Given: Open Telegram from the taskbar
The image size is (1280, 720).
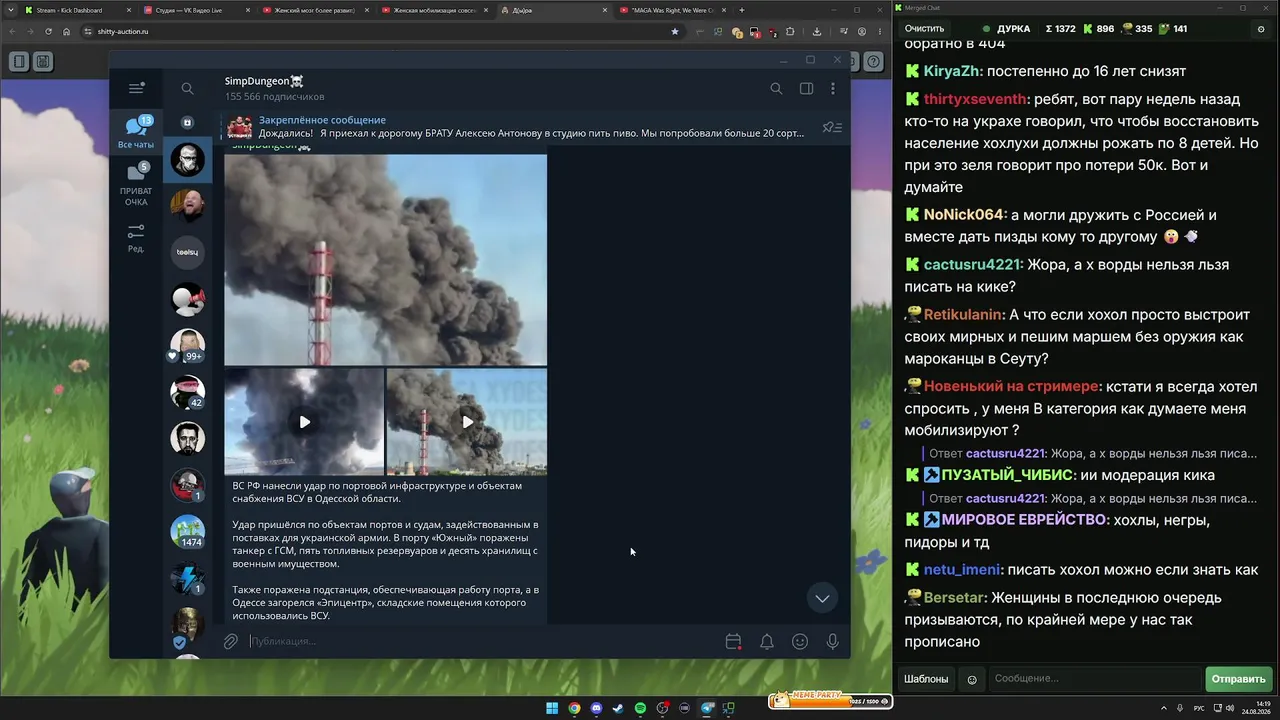Looking at the screenshot, I should pos(708,709).
